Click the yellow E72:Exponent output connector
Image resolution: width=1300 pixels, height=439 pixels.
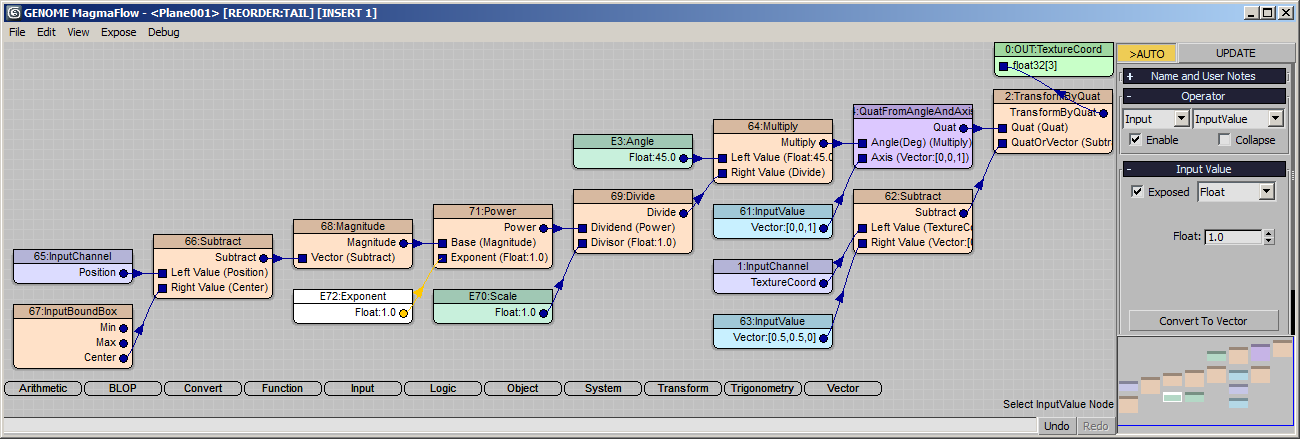pyautogui.click(x=403, y=313)
